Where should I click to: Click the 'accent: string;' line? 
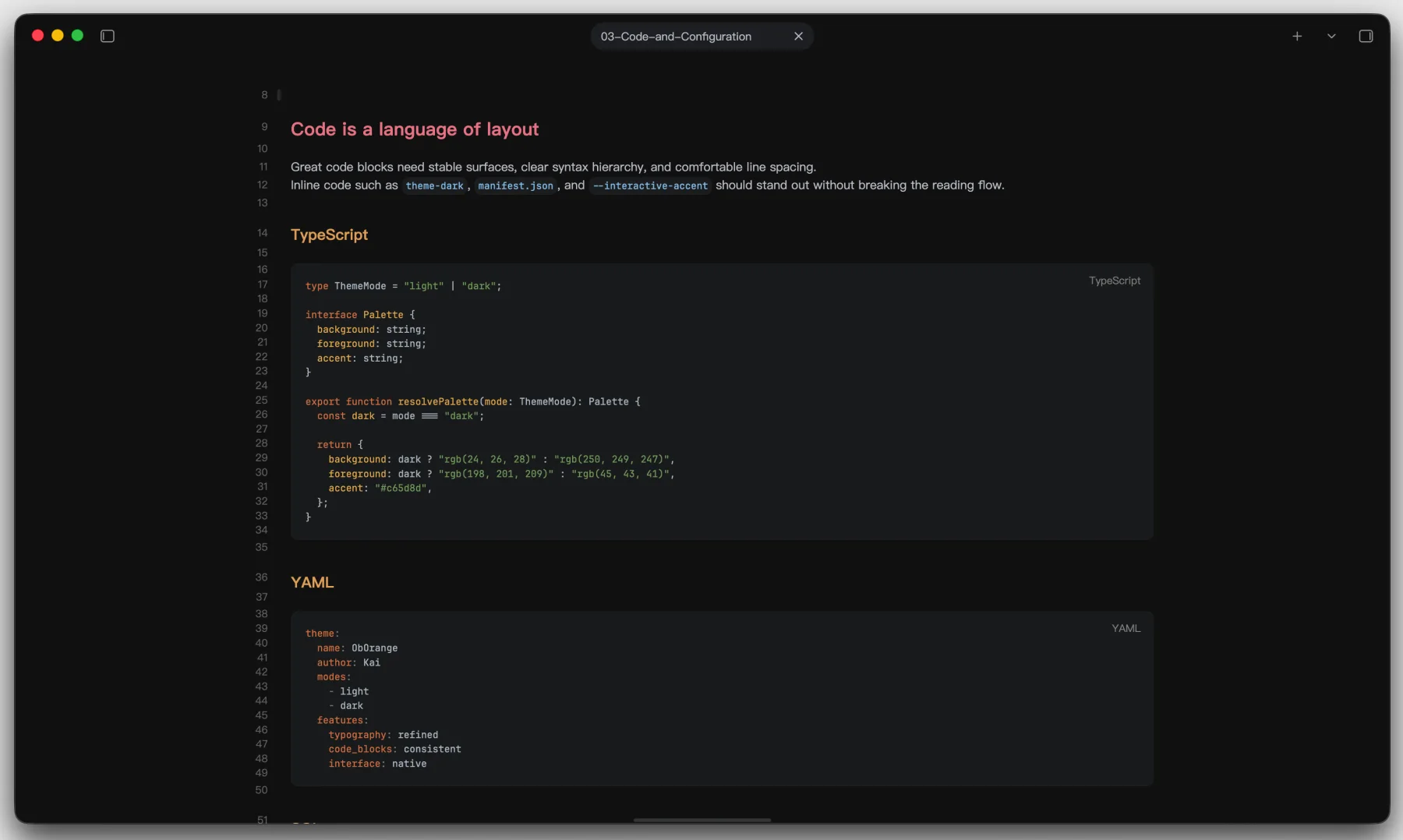pos(359,358)
